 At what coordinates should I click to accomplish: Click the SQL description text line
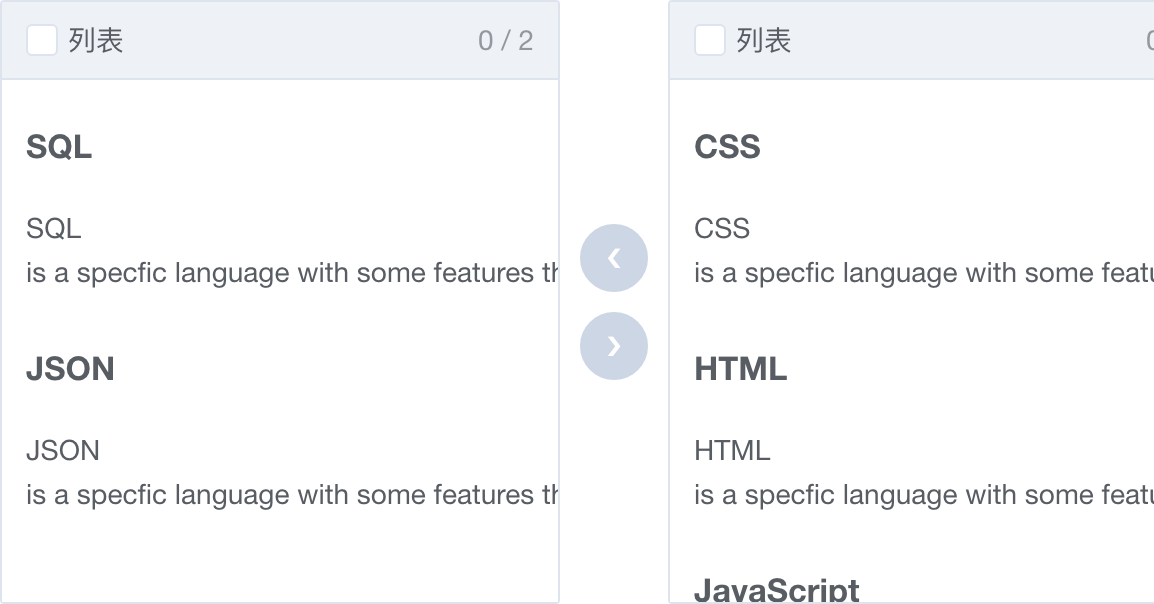(292, 273)
